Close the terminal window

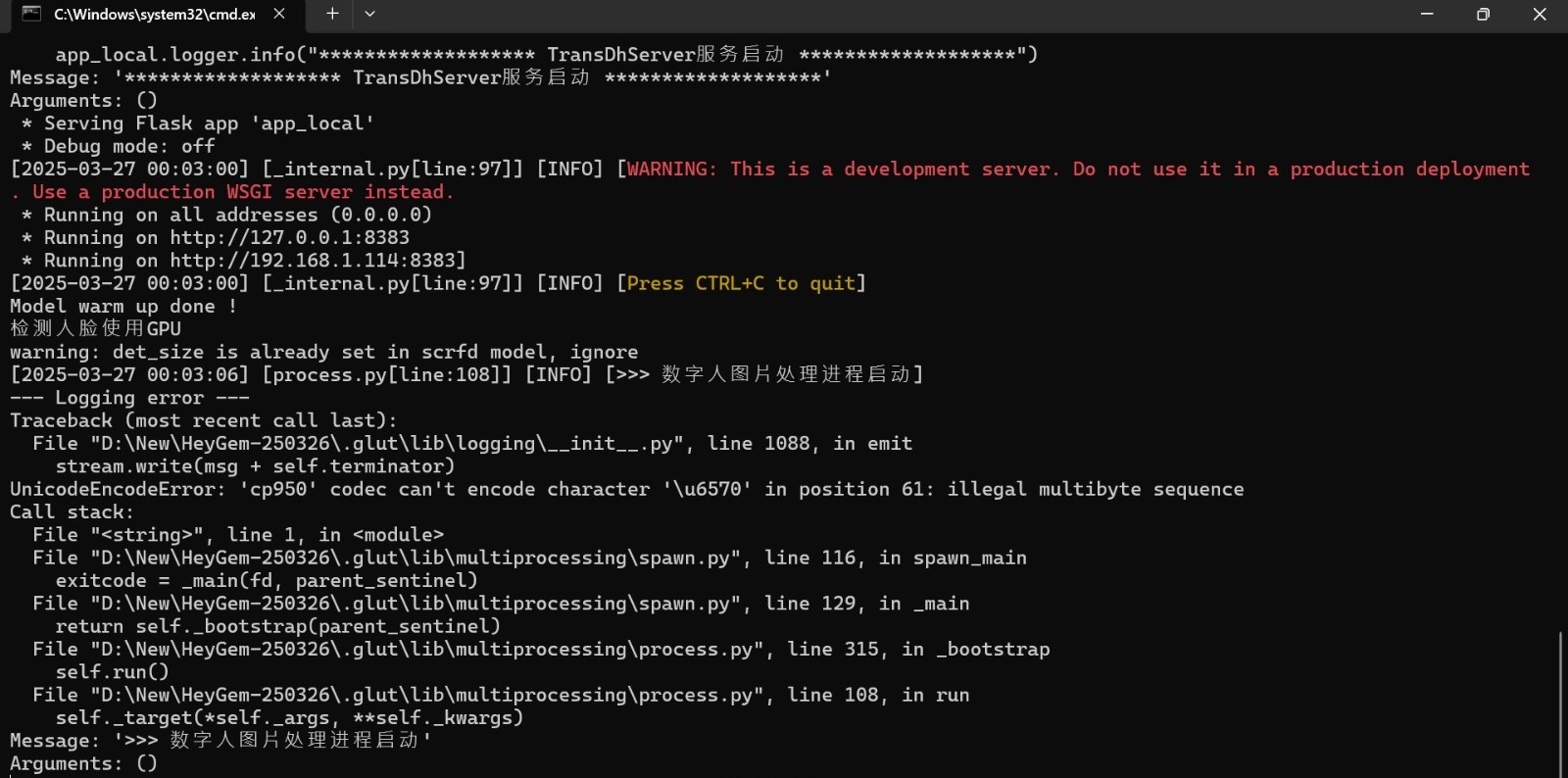coord(1540,14)
